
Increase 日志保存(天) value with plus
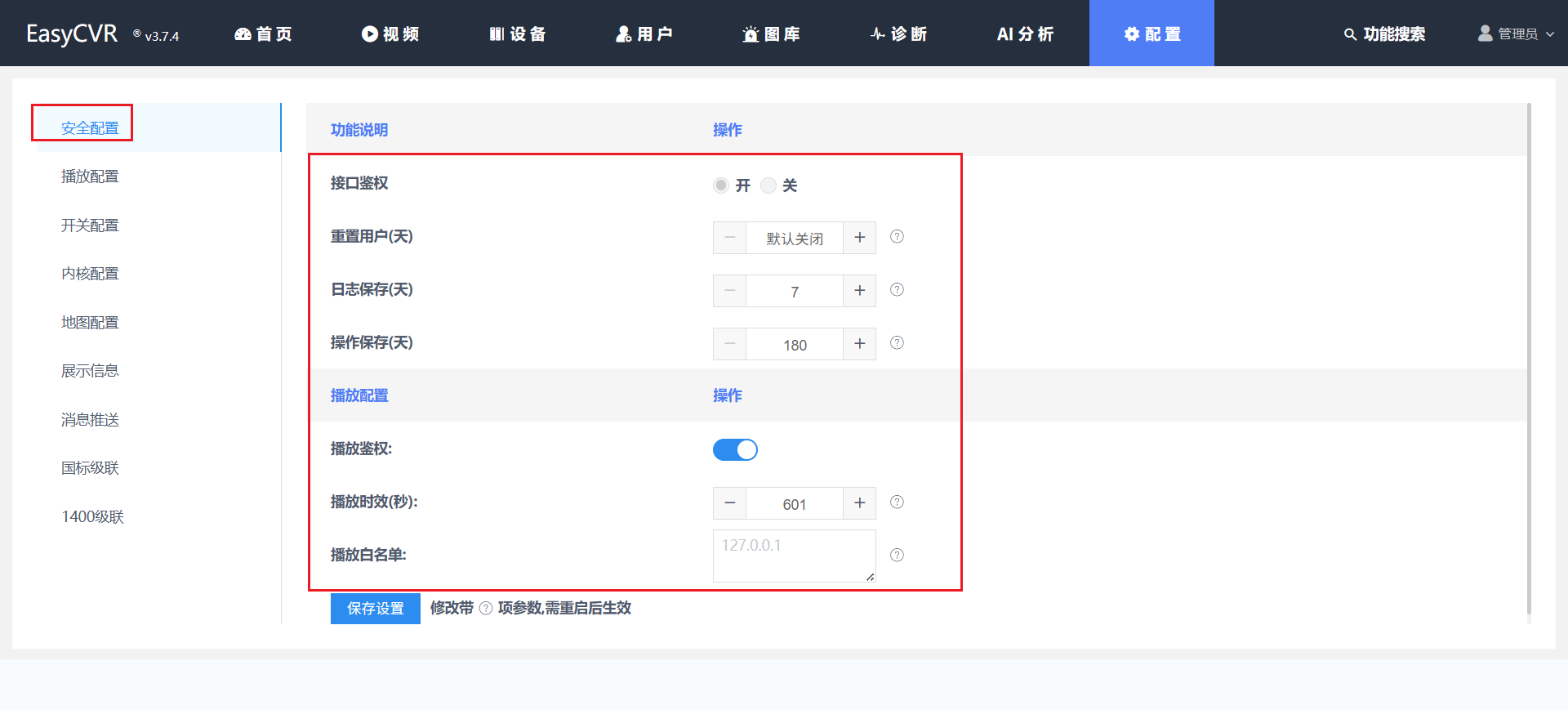859,291
